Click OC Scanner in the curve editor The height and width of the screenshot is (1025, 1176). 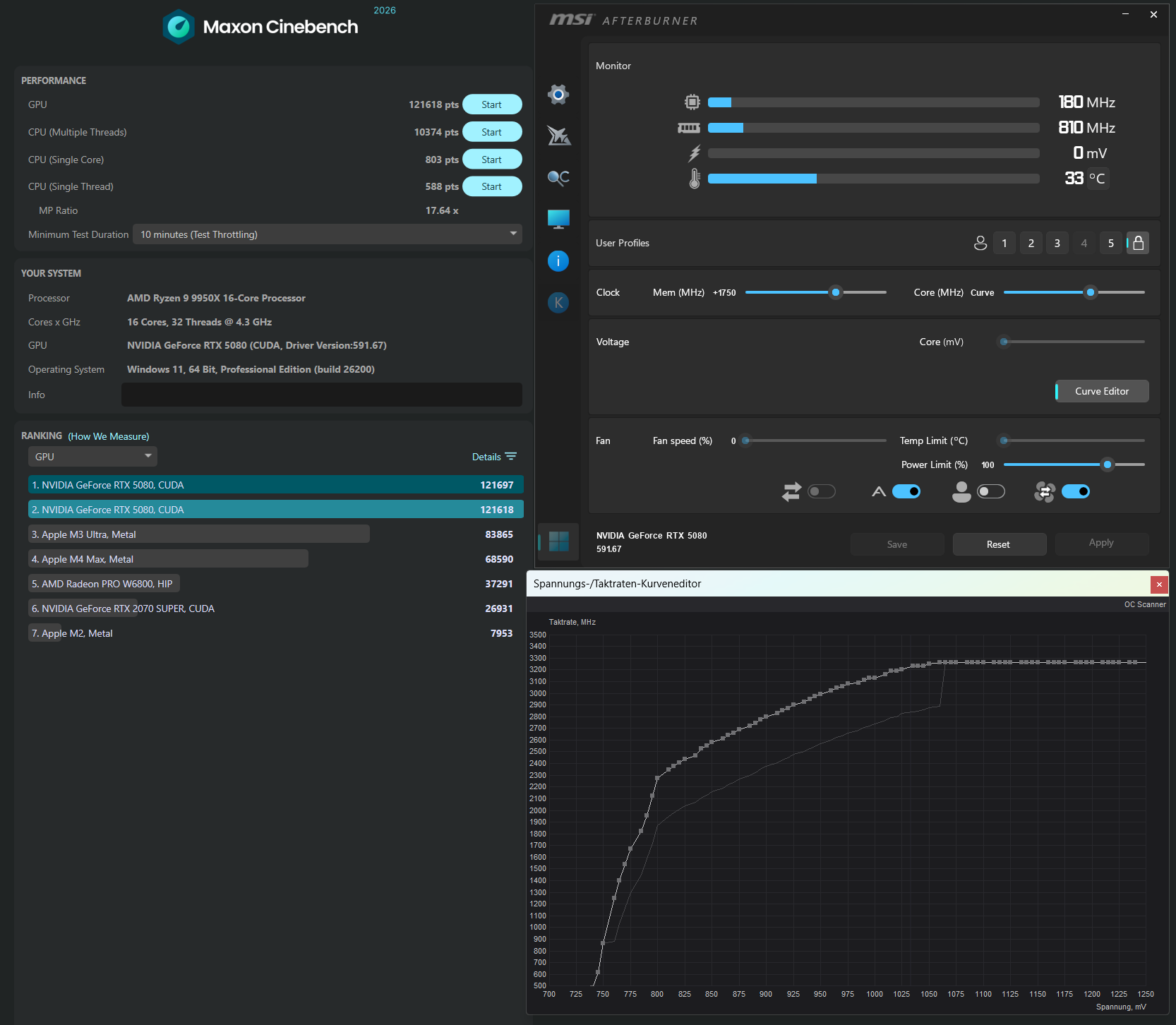click(x=1145, y=604)
